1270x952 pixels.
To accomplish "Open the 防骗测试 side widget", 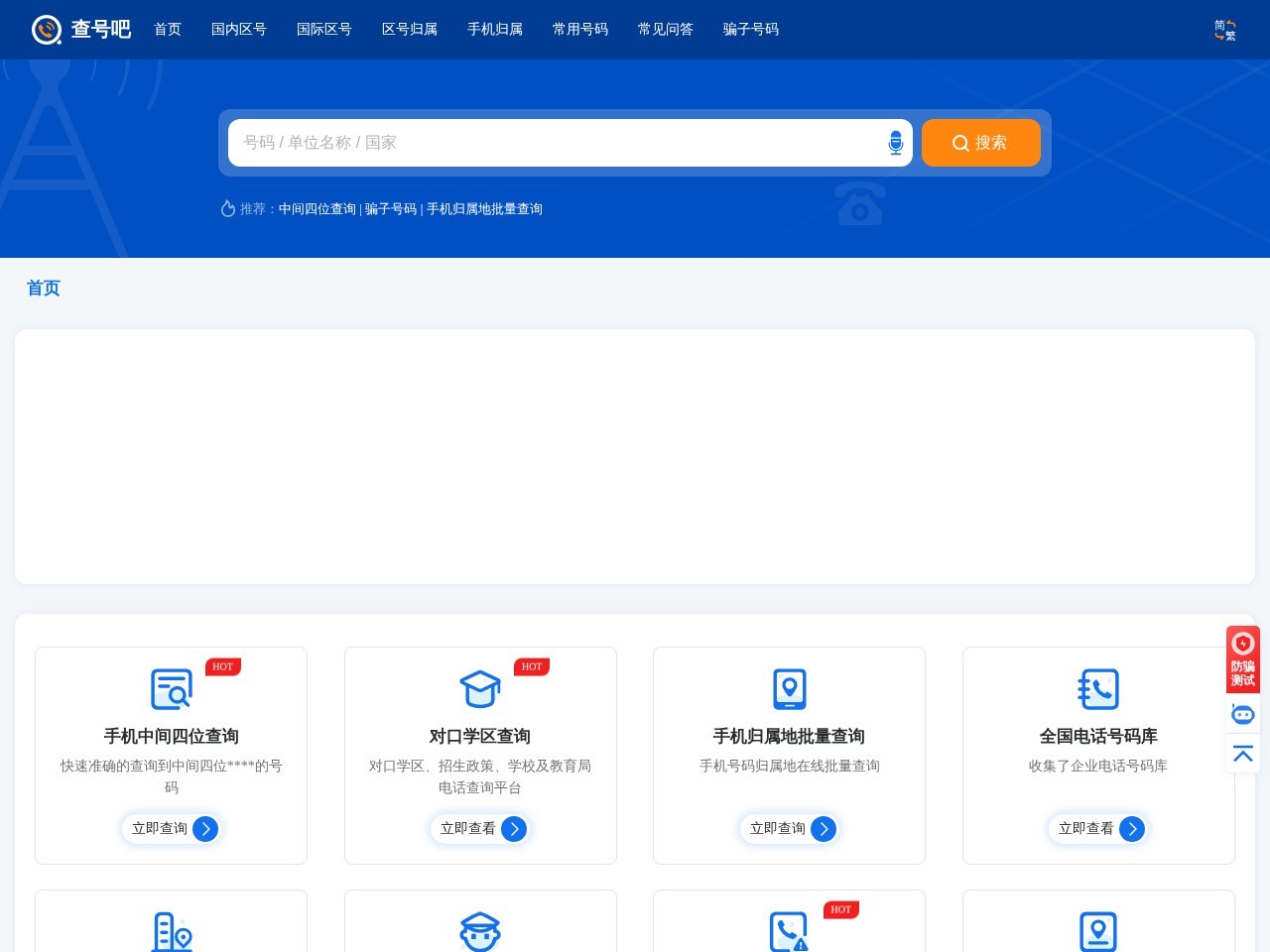I will (x=1243, y=659).
